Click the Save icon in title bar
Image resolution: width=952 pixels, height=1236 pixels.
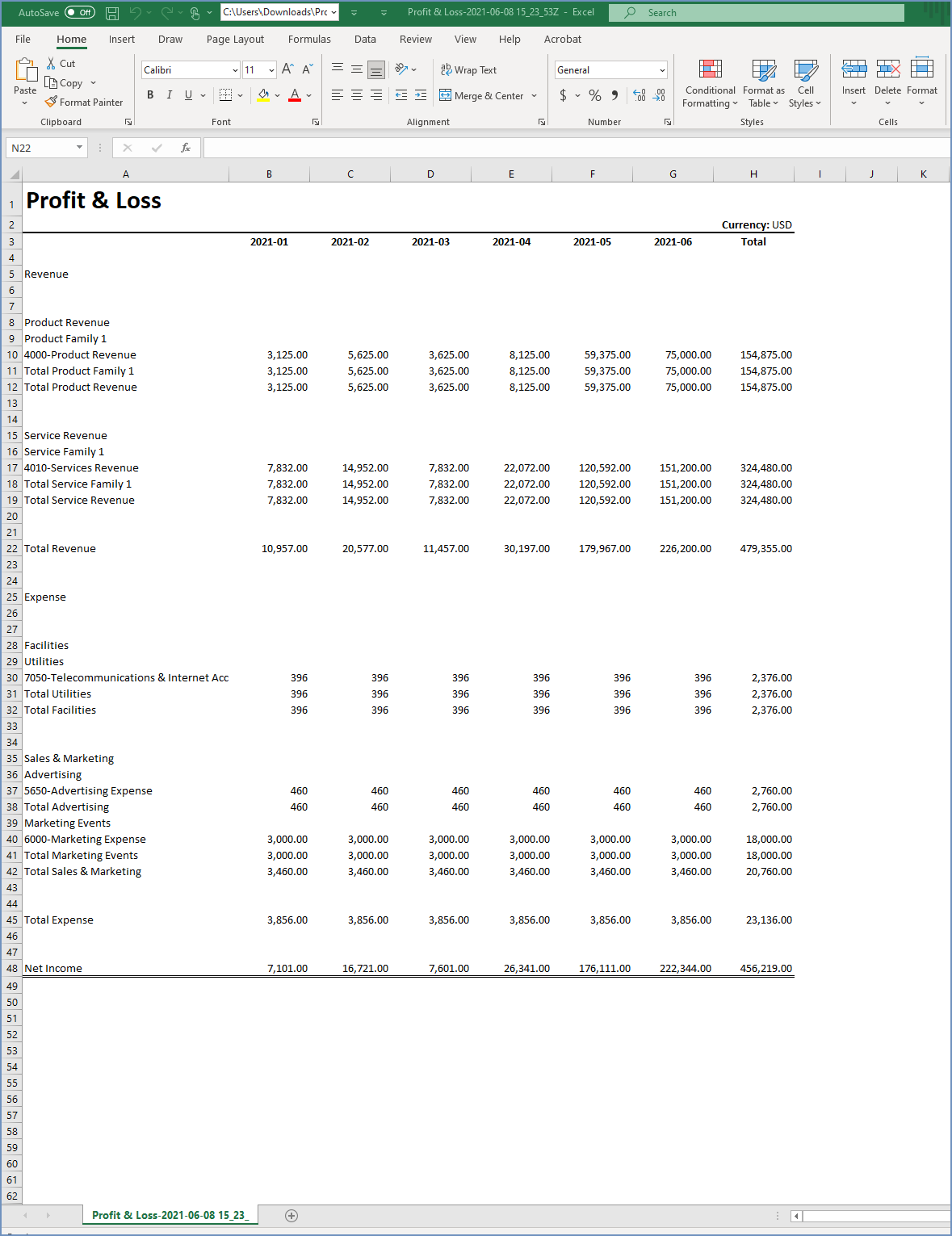pyautogui.click(x=112, y=13)
